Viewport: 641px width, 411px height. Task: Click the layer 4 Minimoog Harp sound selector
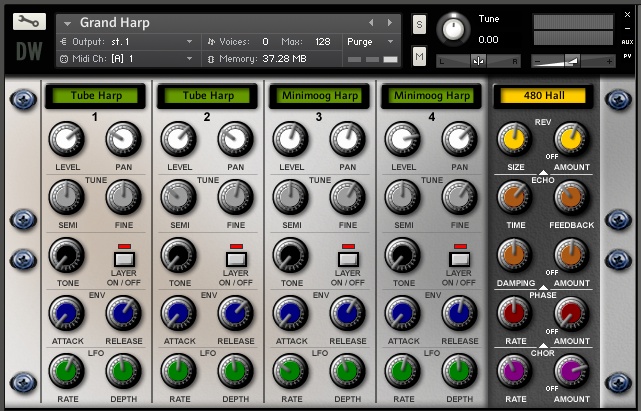431,96
